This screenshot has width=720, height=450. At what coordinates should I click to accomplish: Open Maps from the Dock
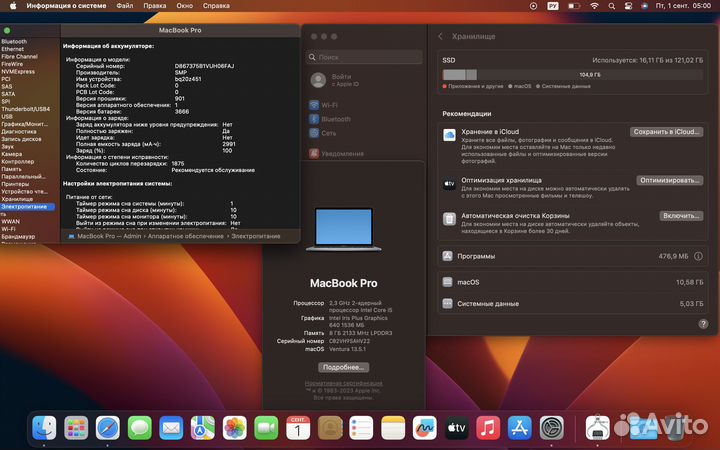click(x=203, y=428)
